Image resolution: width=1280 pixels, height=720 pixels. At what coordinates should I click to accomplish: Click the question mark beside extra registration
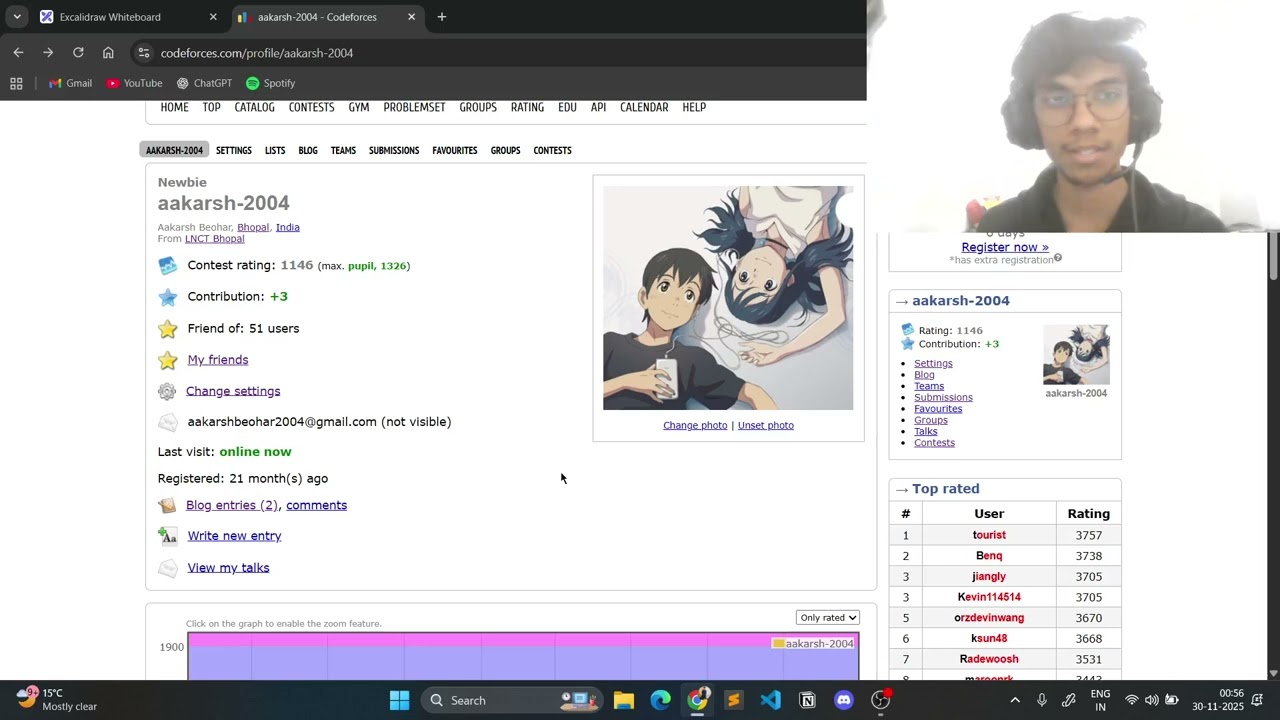click(1057, 259)
